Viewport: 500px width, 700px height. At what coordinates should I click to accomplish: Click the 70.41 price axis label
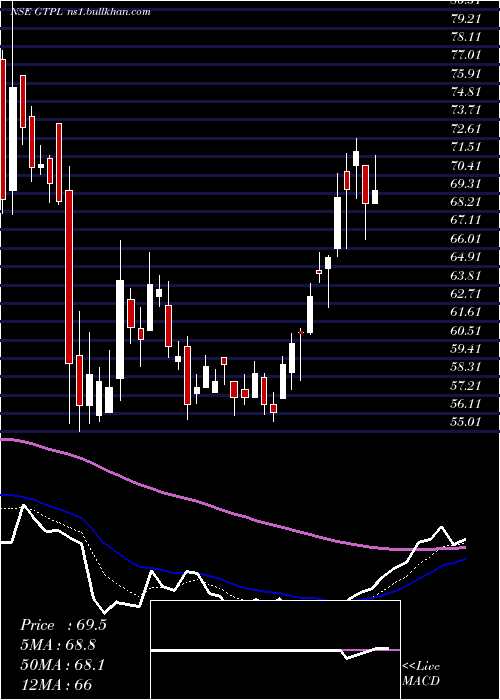click(x=466, y=165)
